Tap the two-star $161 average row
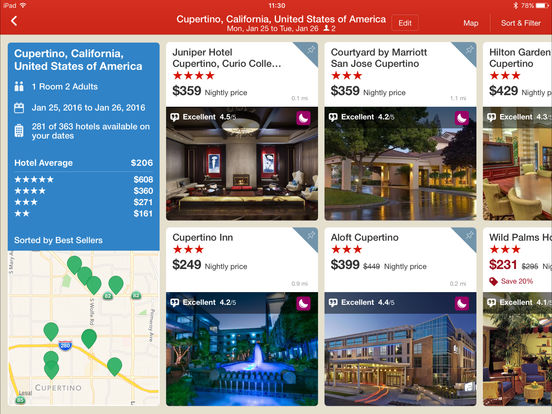 (x=83, y=213)
